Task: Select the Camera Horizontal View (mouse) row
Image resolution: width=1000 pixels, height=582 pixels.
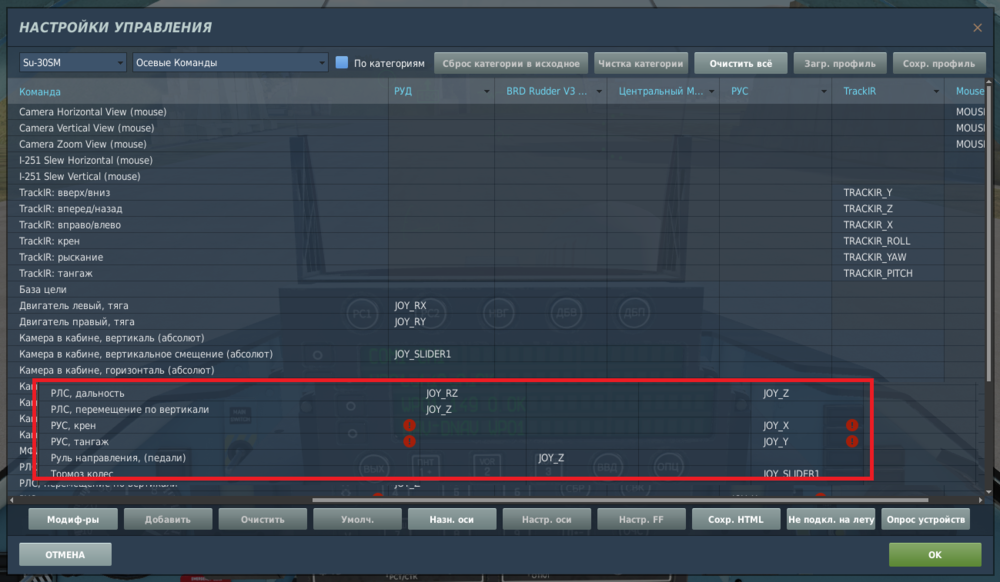Action: (x=496, y=112)
